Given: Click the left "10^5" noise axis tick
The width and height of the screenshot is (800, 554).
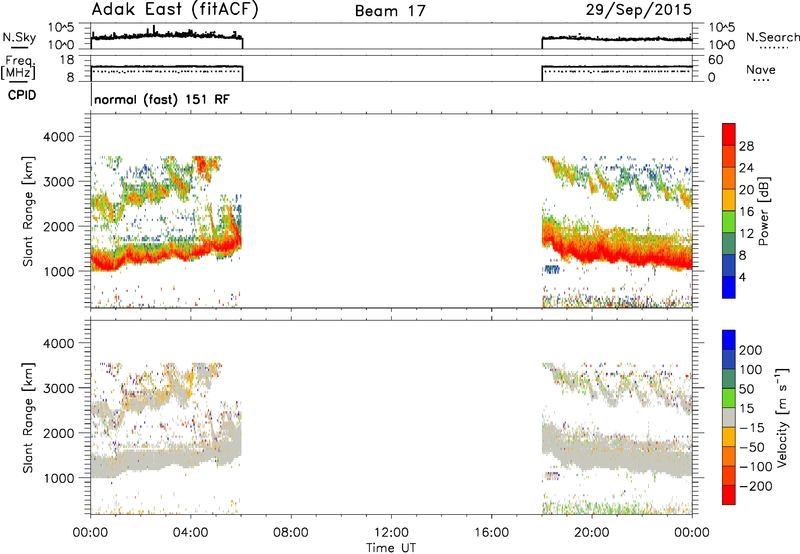Looking at the screenshot, I should coord(61,27).
